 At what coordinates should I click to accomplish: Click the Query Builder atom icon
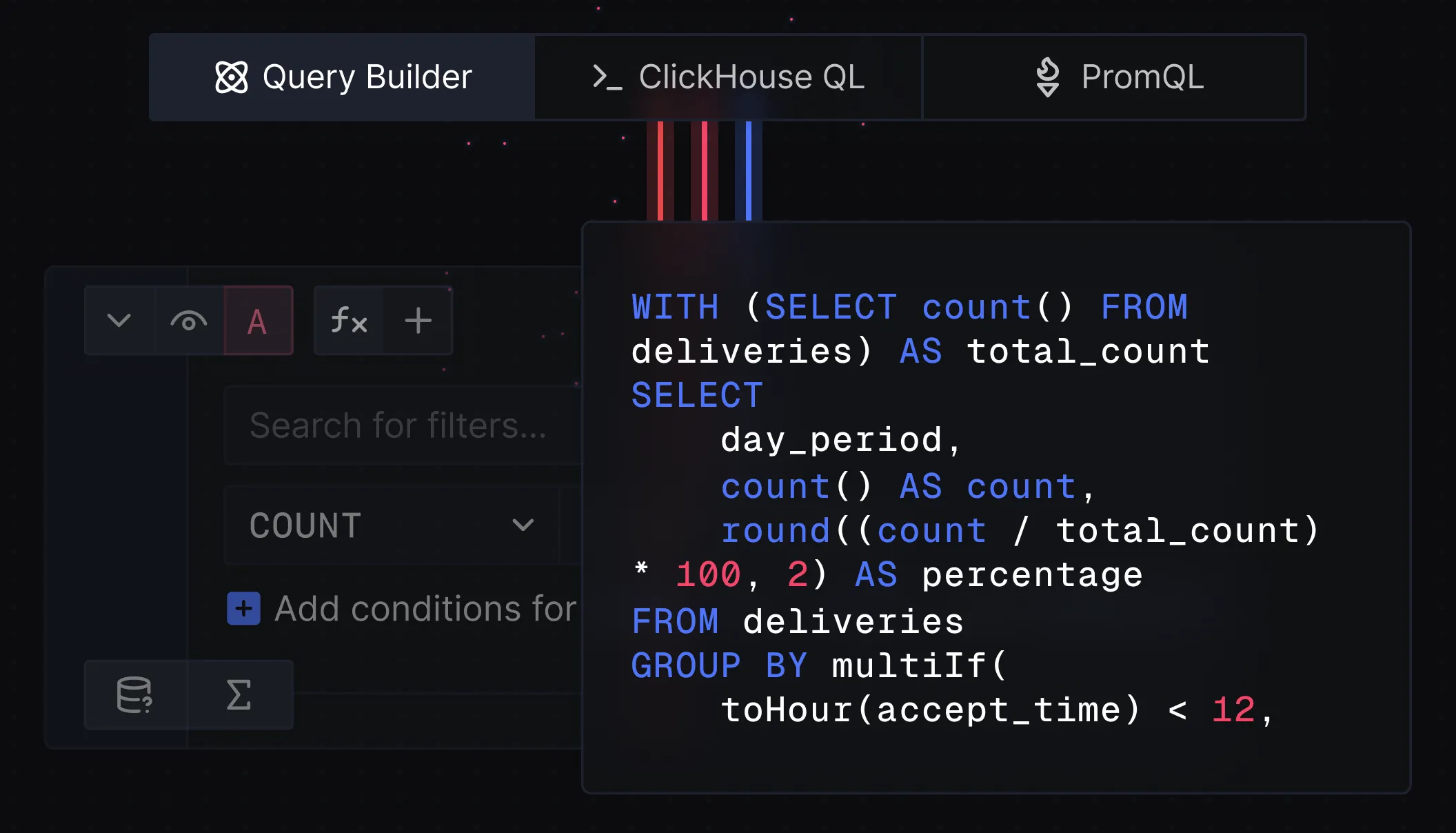tap(231, 77)
